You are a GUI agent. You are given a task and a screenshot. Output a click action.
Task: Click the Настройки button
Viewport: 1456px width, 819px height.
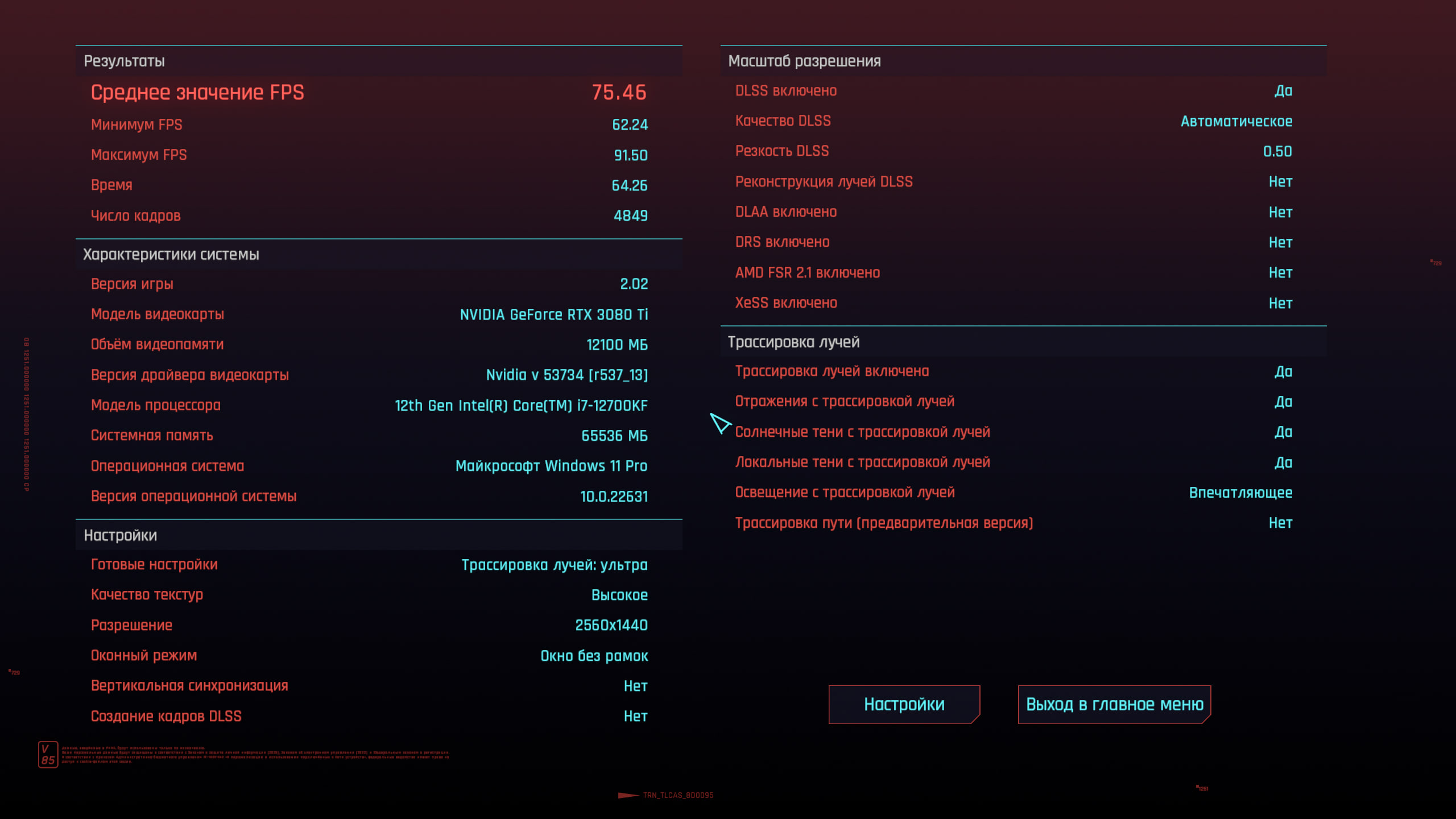tap(904, 704)
